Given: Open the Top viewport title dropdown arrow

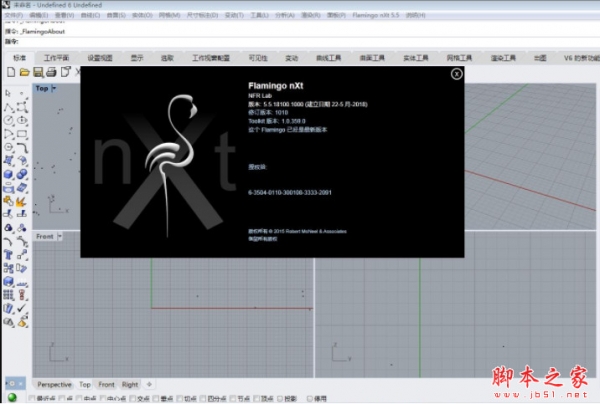Looking at the screenshot, I should [54, 88].
